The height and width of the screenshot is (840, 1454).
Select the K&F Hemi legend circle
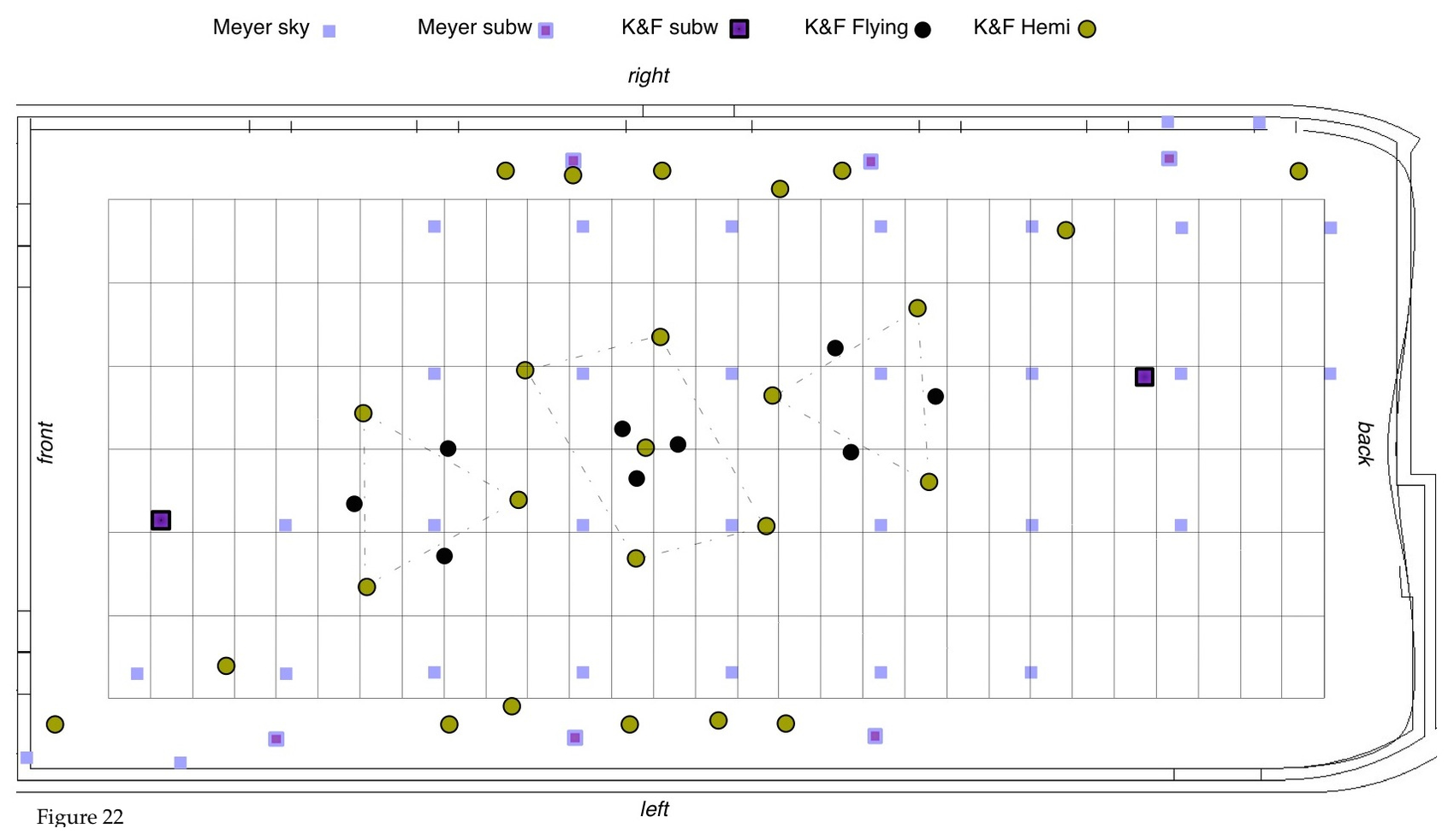pyautogui.click(x=1087, y=30)
